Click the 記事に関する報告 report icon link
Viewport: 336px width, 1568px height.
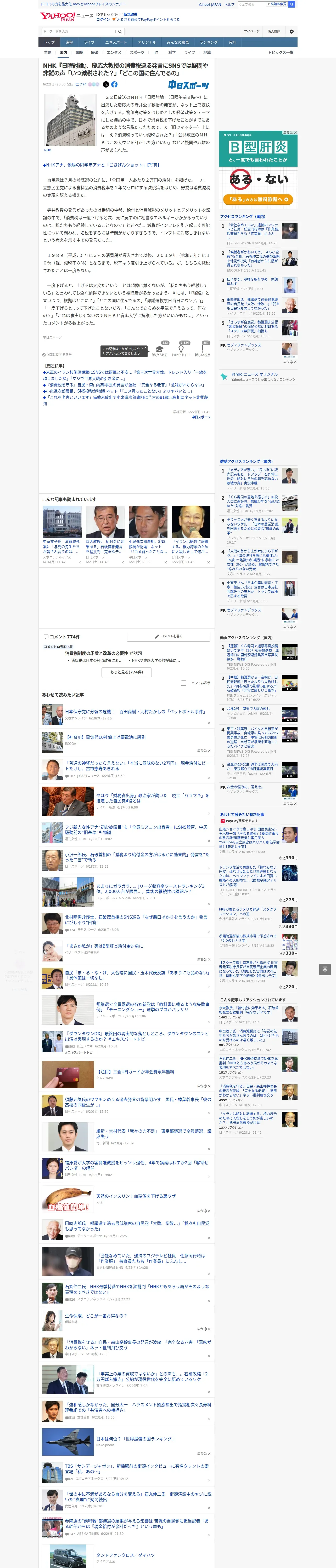tap(57, 354)
